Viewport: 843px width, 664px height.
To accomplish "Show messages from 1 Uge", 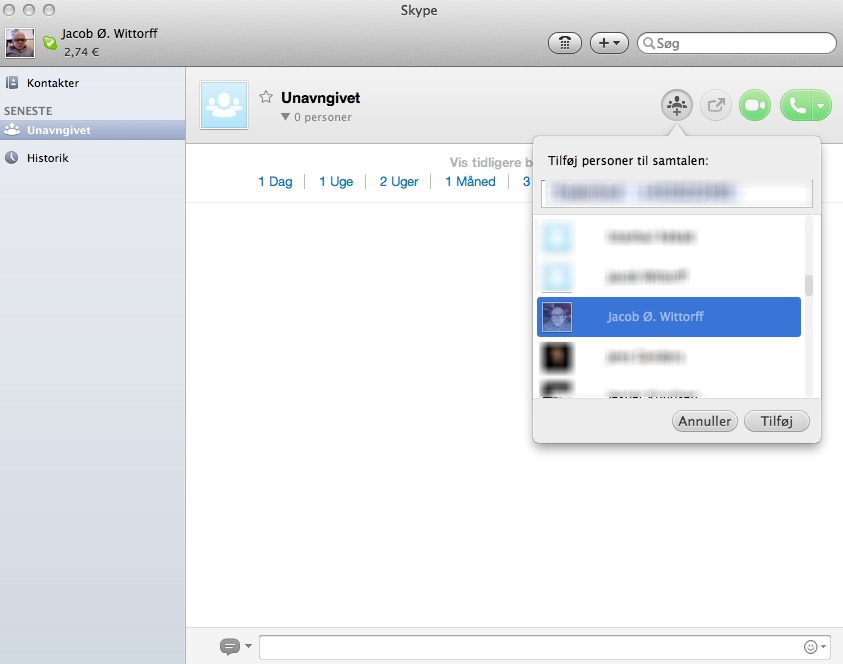I will pyautogui.click(x=336, y=182).
